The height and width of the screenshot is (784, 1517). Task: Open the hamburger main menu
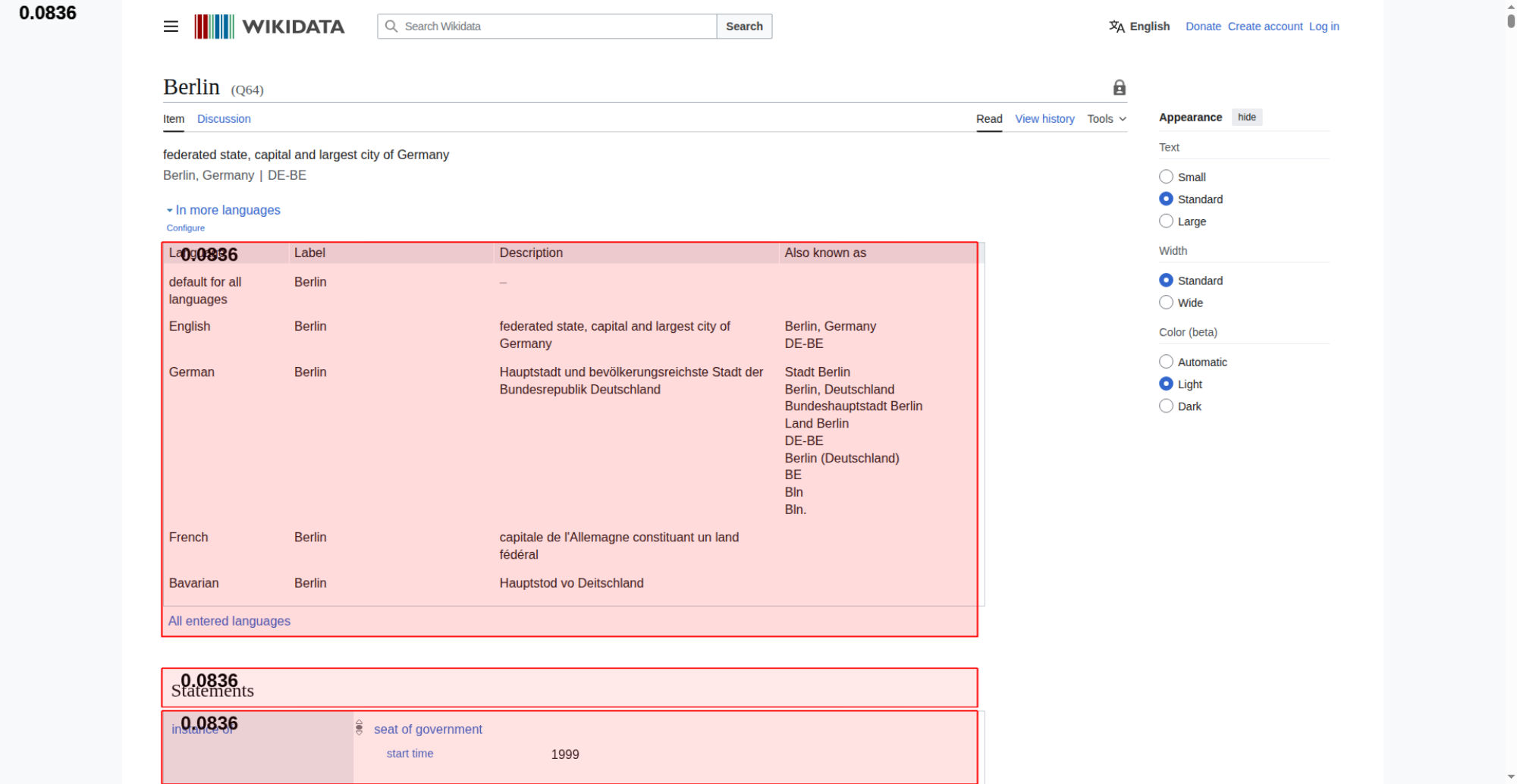[x=171, y=27]
